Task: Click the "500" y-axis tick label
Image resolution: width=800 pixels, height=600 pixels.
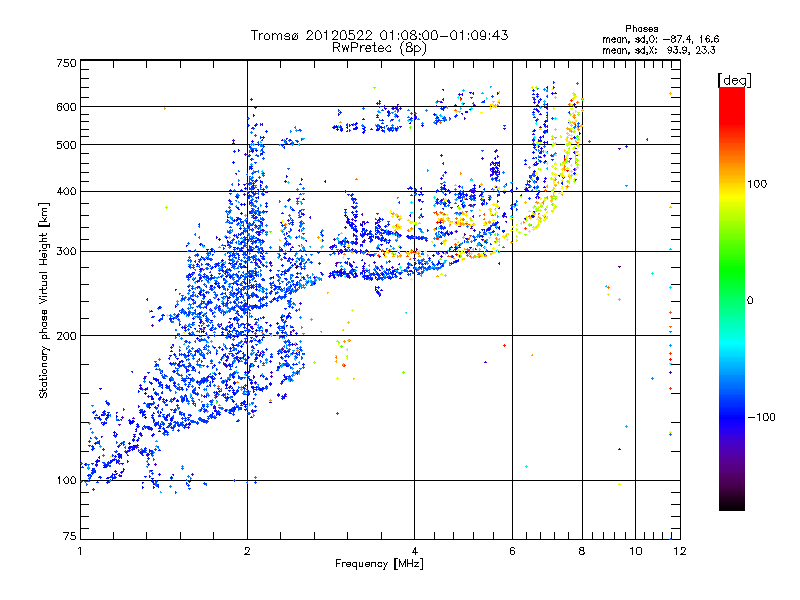Action: [x=66, y=145]
